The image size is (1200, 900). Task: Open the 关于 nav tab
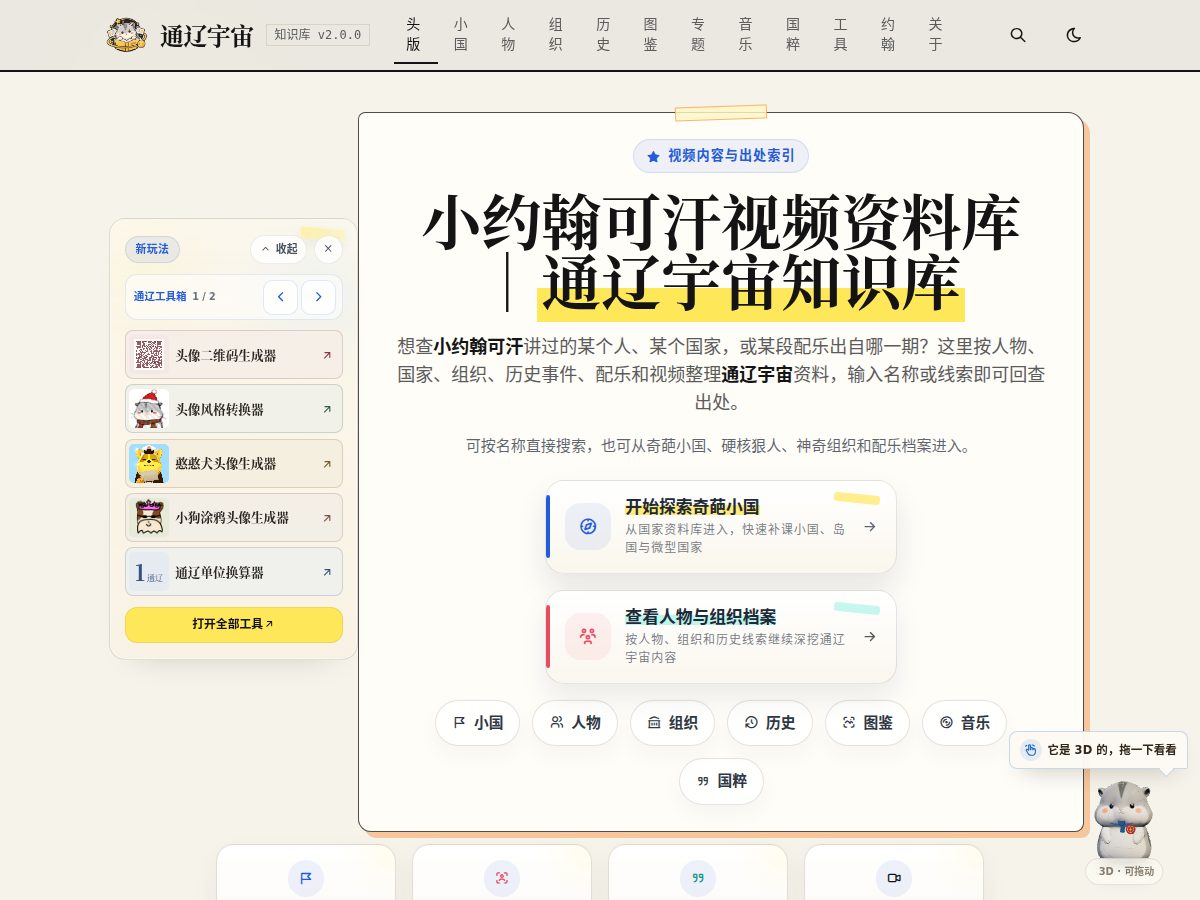(x=936, y=35)
